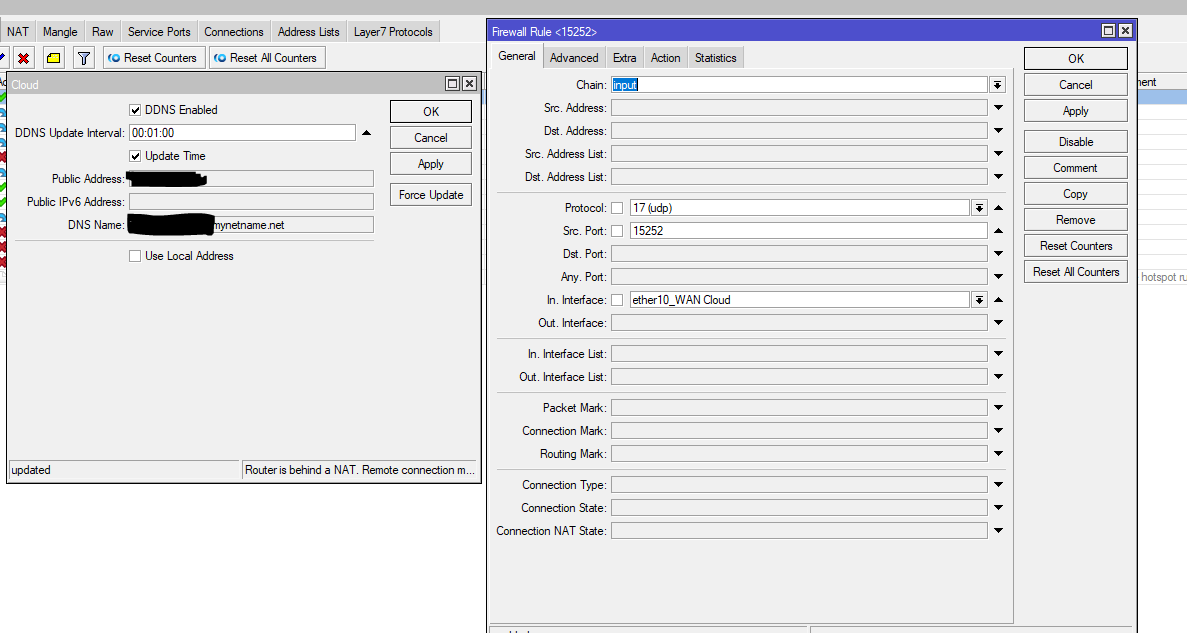The height and width of the screenshot is (633, 1187).
Task: Open the Layer7 Protocols tab
Action: coord(393,32)
